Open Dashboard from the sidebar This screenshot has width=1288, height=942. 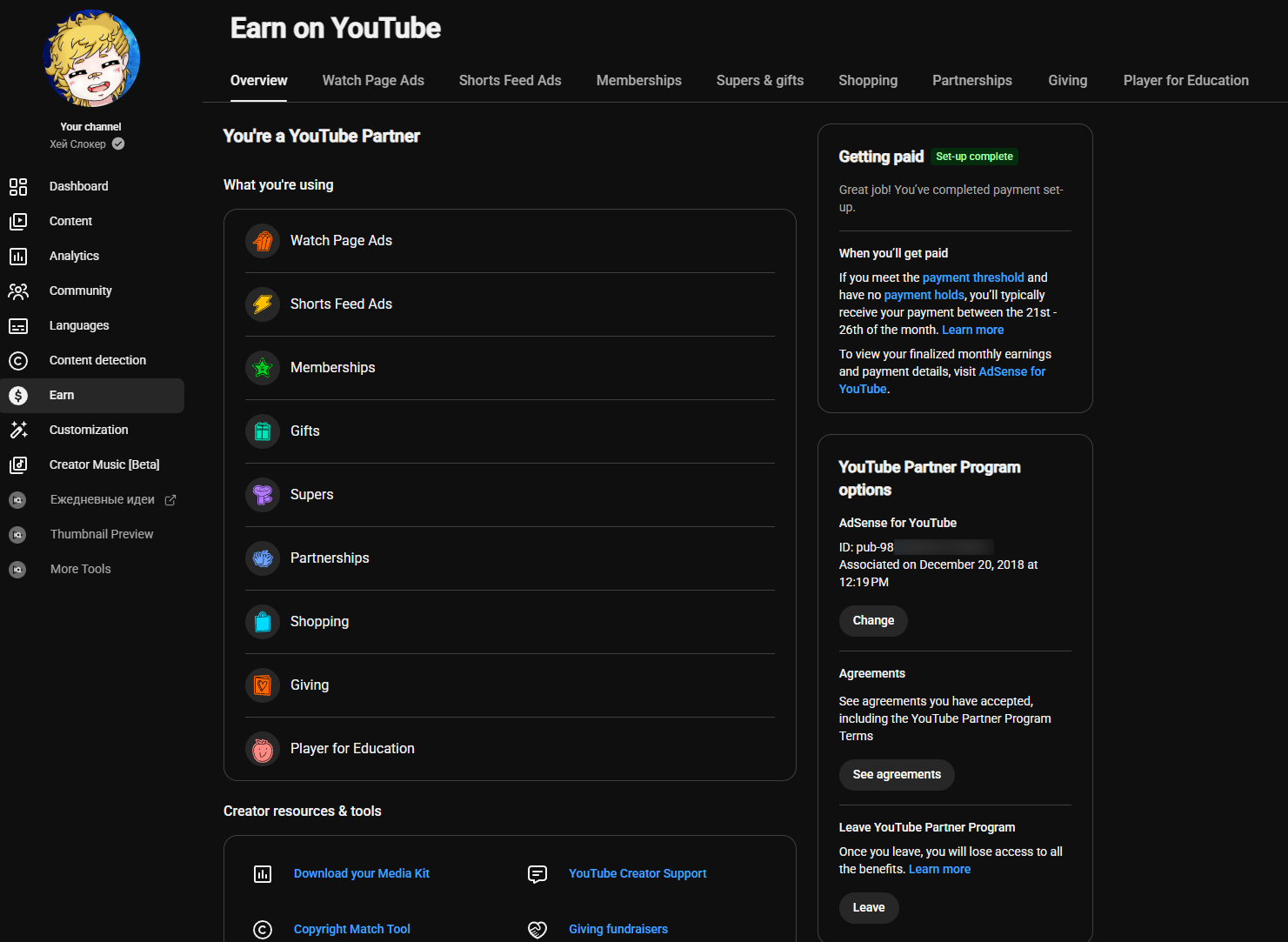(92, 187)
